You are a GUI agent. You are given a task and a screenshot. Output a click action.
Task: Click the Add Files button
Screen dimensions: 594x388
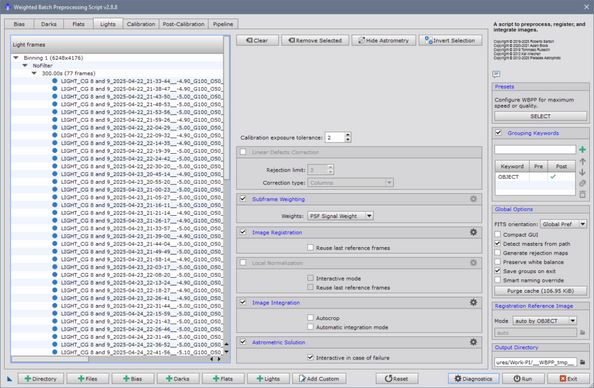pos(88,379)
